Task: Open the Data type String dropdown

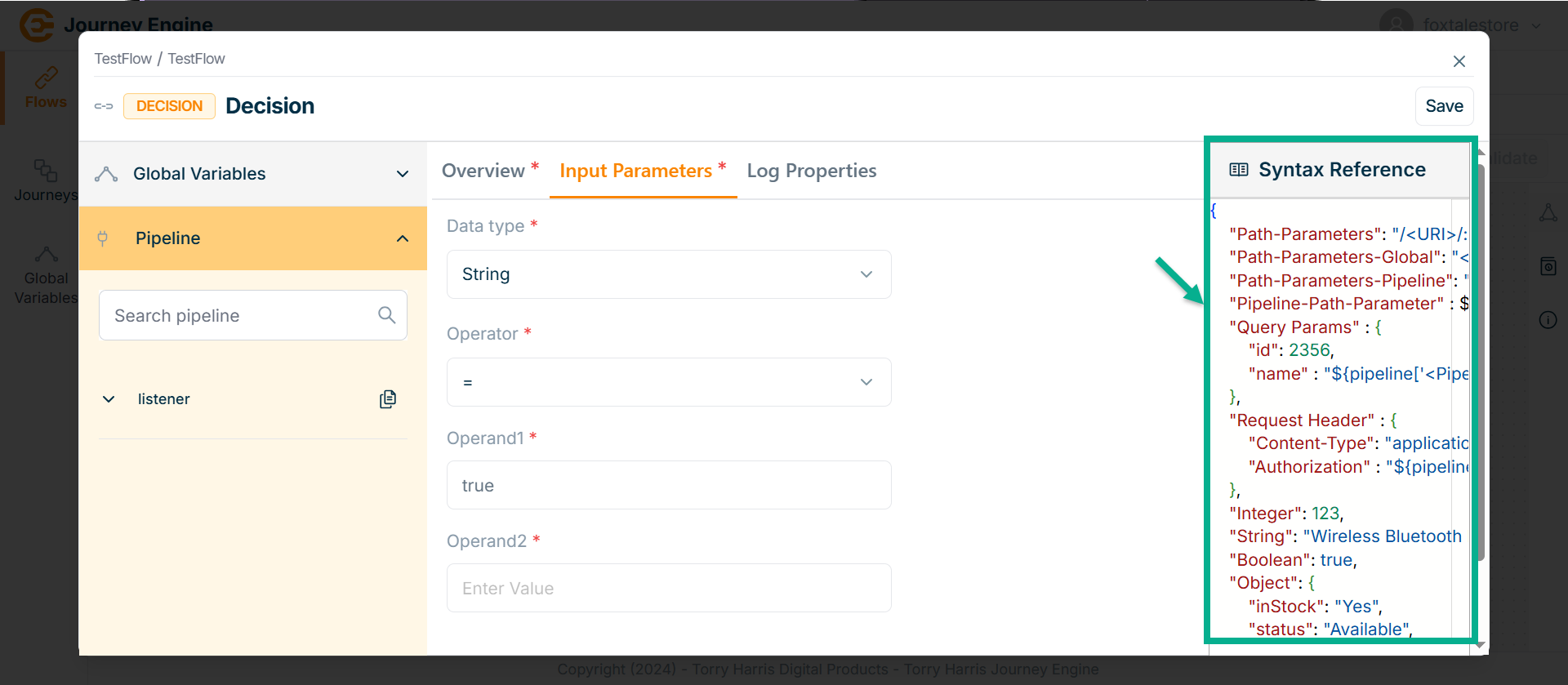Action: click(668, 274)
